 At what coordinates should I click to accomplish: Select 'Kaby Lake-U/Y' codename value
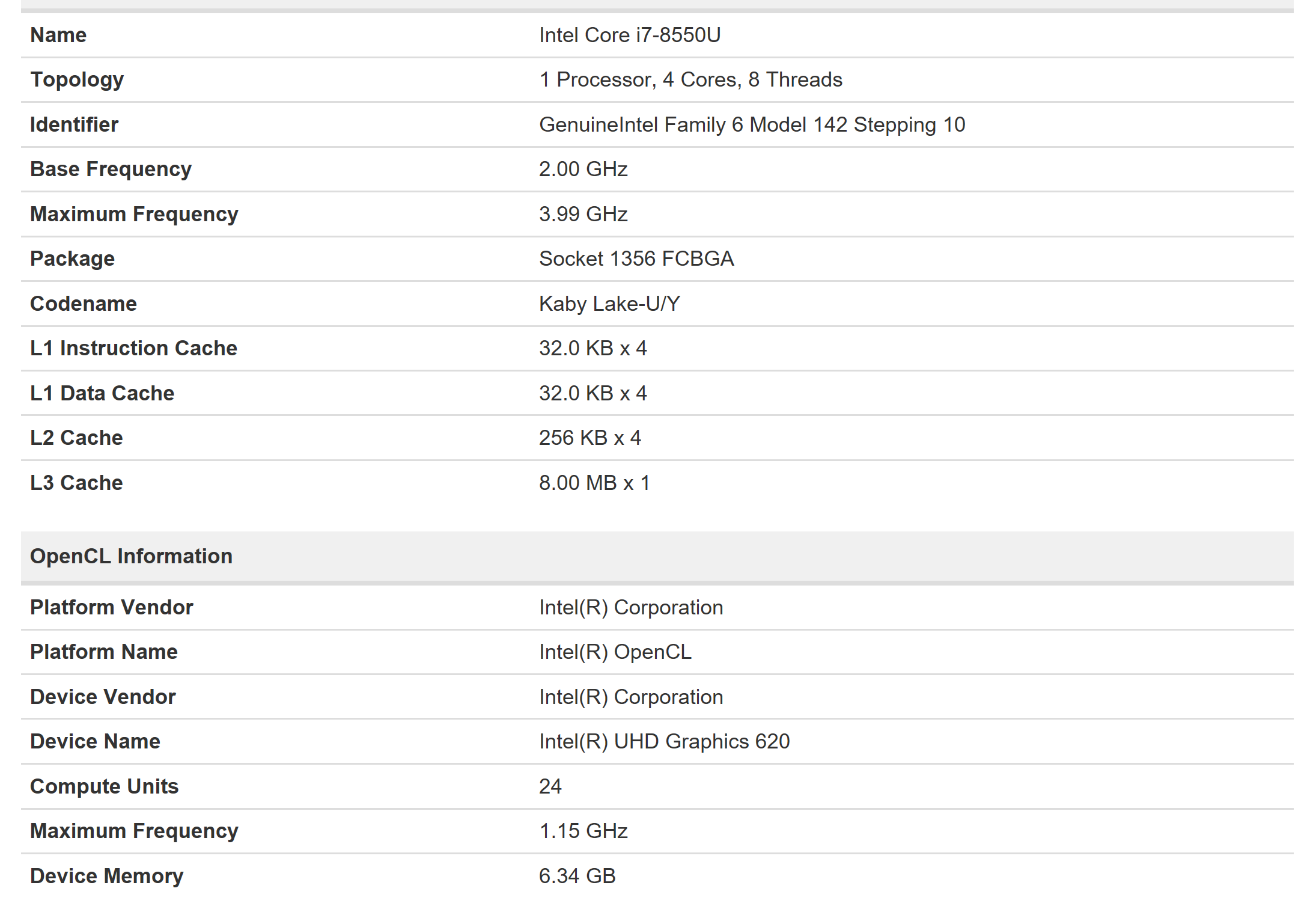(x=609, y=304)
